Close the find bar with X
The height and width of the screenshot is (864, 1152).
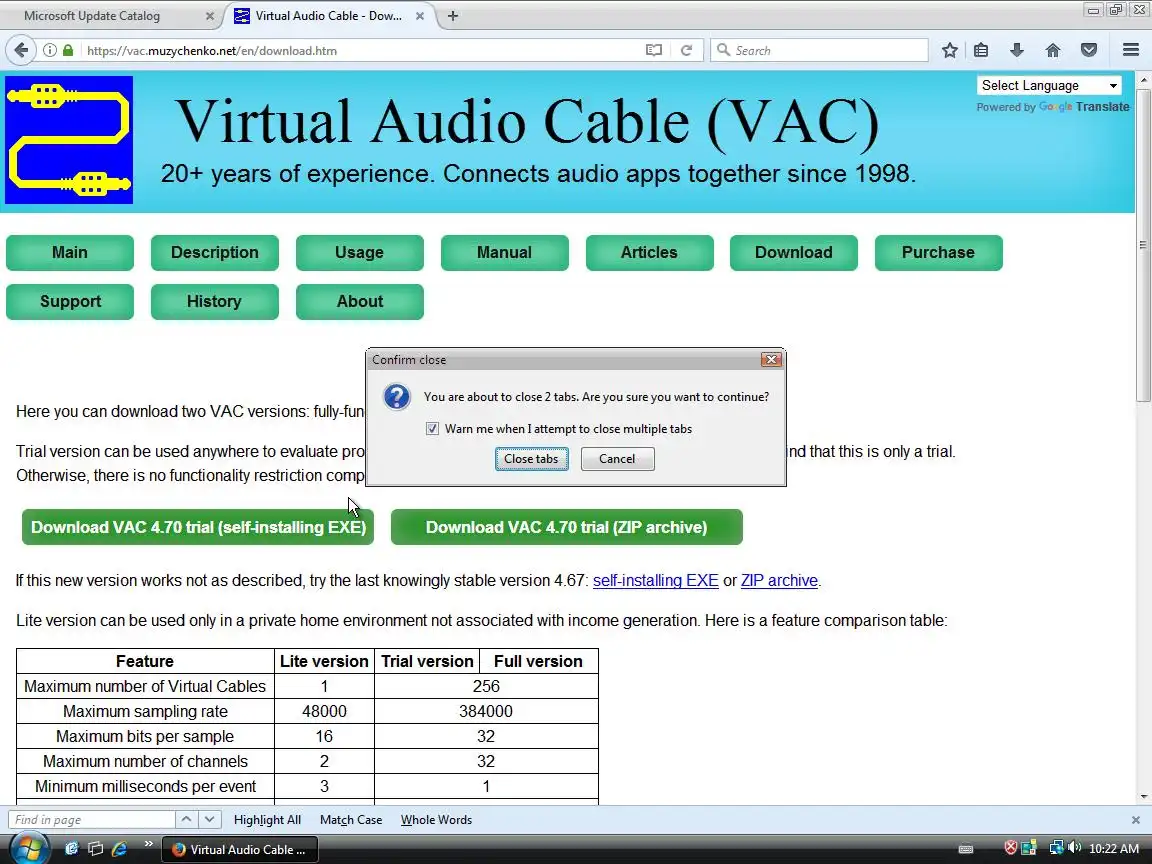point(1136,819)
